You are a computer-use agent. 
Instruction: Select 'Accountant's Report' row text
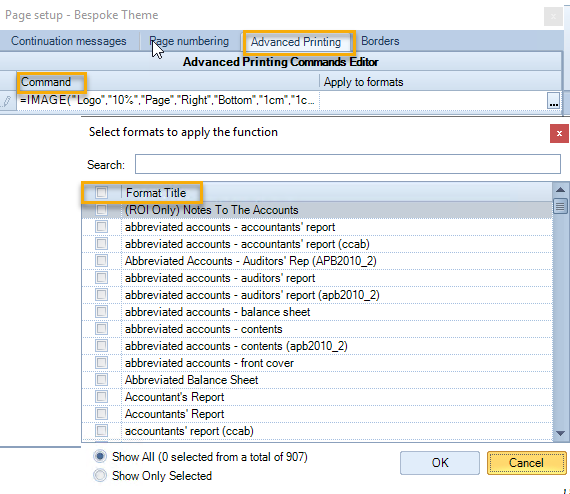(174, 397)
